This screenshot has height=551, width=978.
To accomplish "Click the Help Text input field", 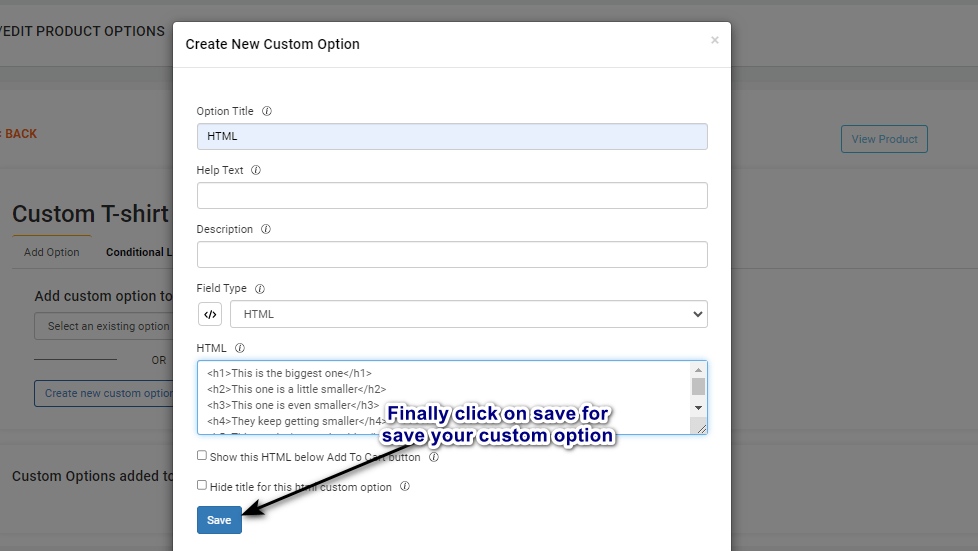I will (x=452, y=195).
